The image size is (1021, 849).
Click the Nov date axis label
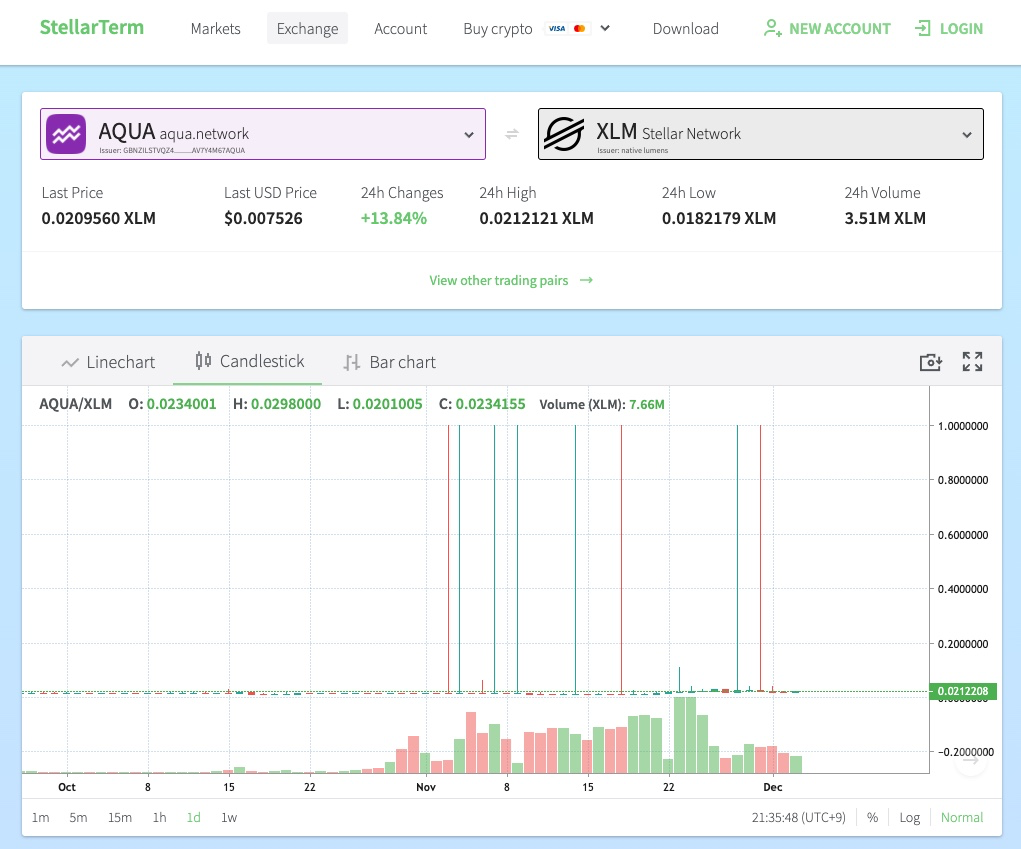coord(426,787)
